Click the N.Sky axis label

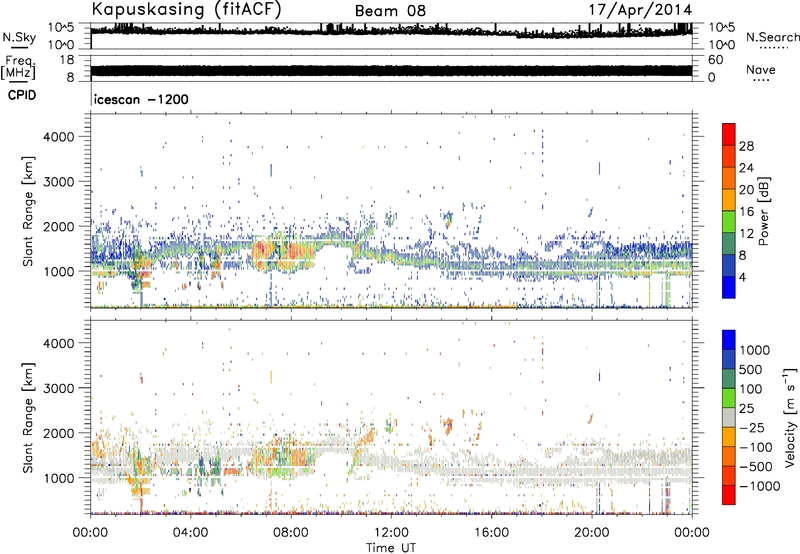tap(19, 37)
